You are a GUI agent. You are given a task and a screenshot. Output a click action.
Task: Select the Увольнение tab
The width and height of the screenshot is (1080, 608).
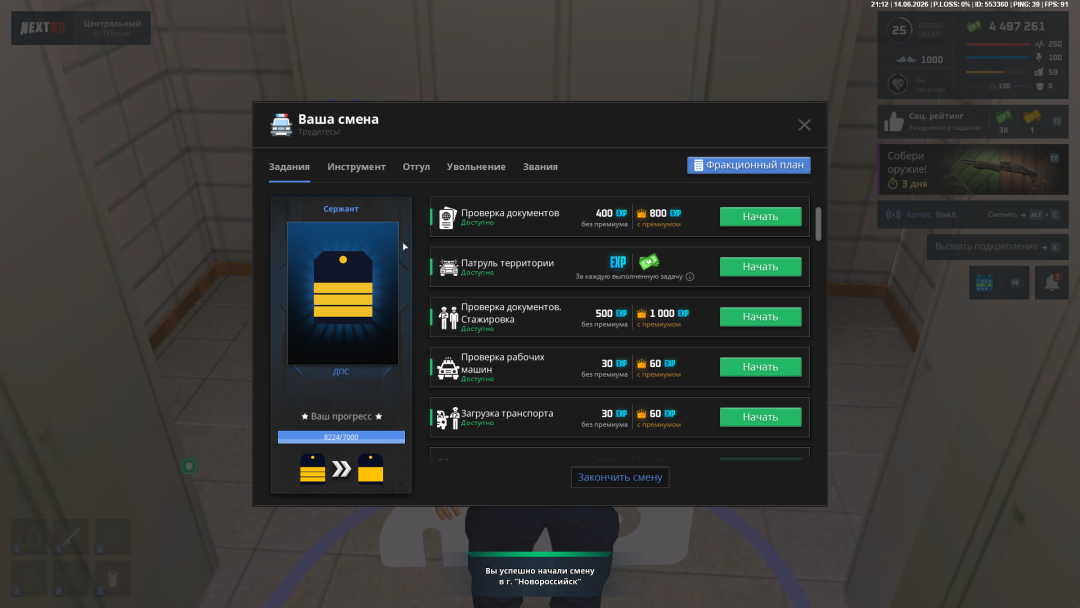tap(476, 167)
